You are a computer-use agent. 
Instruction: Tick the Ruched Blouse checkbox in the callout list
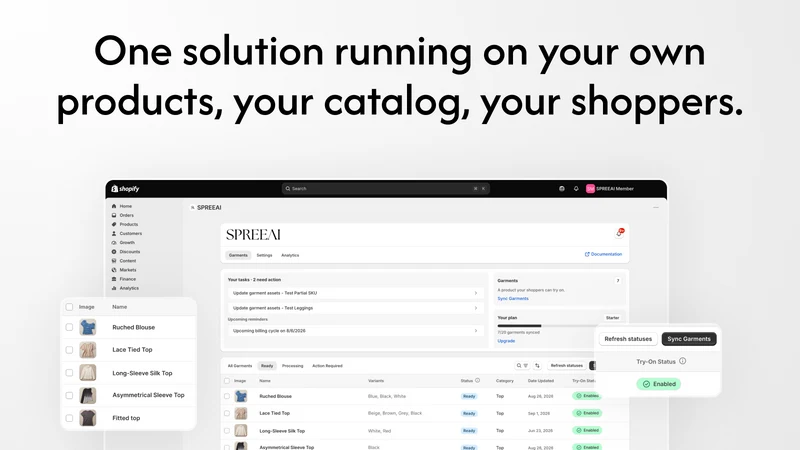pyautogui.click(x=69, y=328)
